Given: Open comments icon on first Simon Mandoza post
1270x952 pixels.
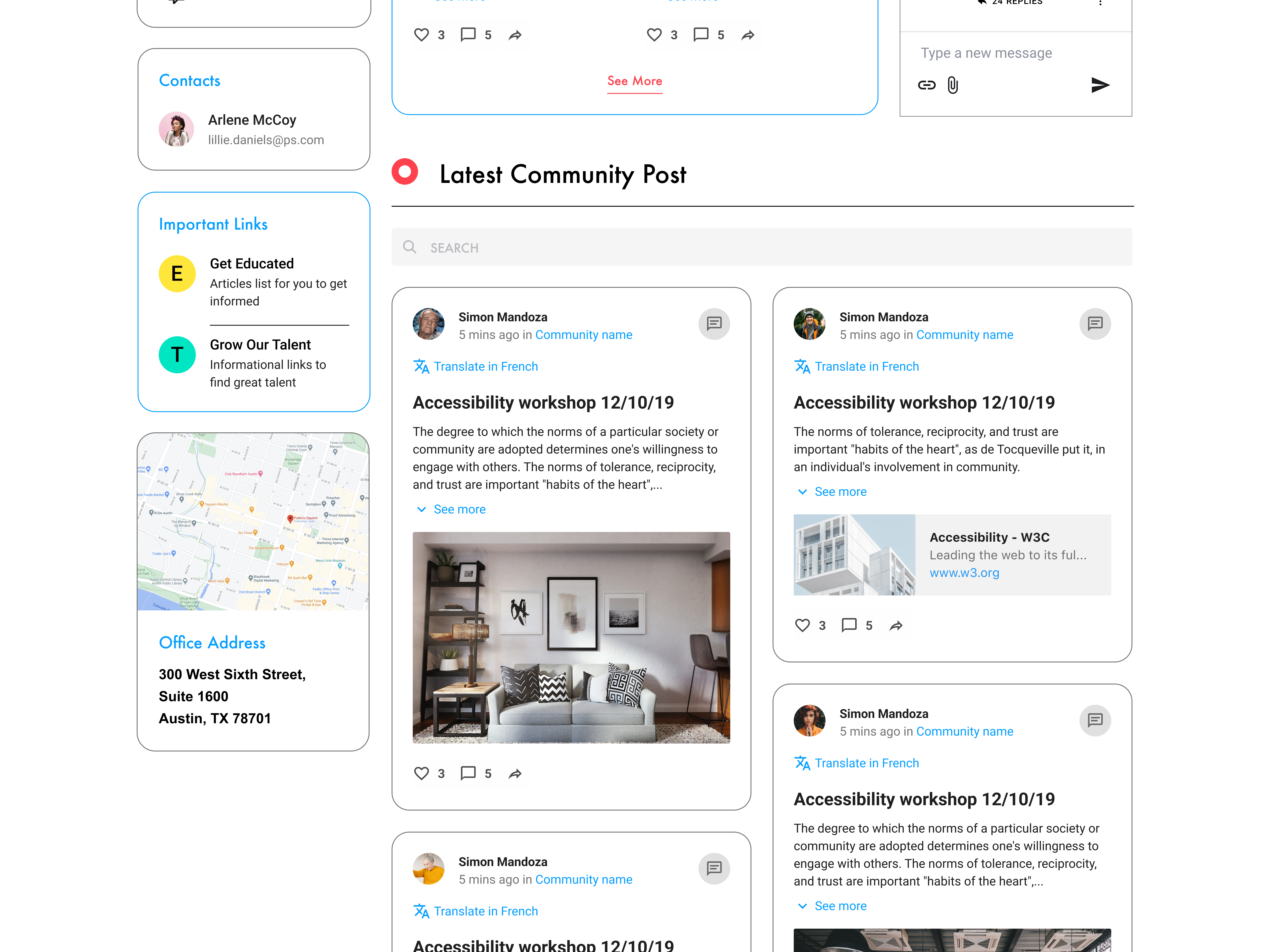Looking at the screenshot, I should click(714, 324).
